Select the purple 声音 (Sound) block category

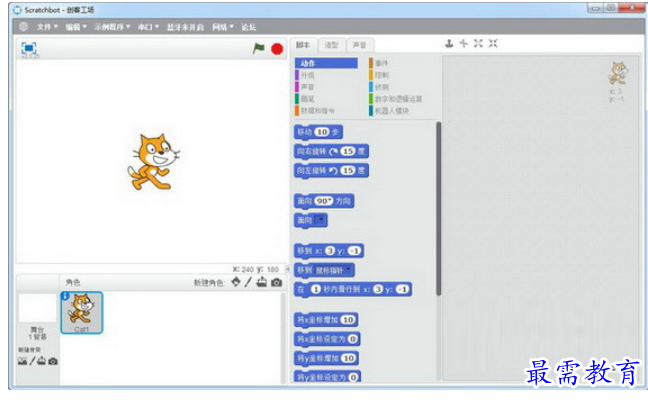point(305,87)
